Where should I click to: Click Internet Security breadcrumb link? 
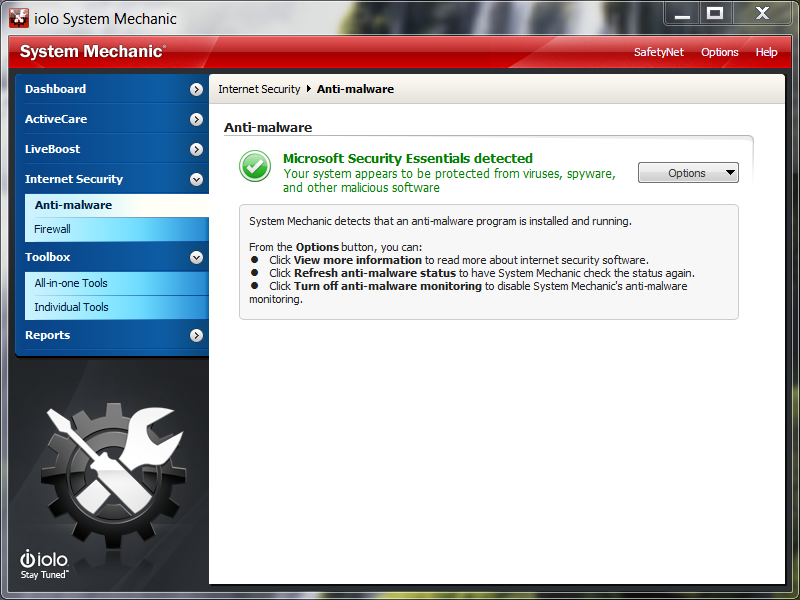pyautogui.click(x=259, y=89)
